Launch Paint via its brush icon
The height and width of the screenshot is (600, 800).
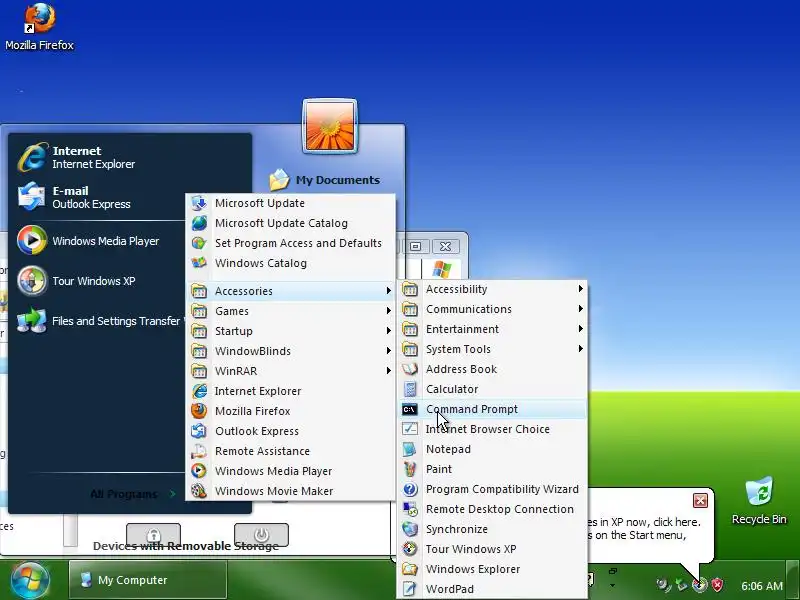[410, 469]
